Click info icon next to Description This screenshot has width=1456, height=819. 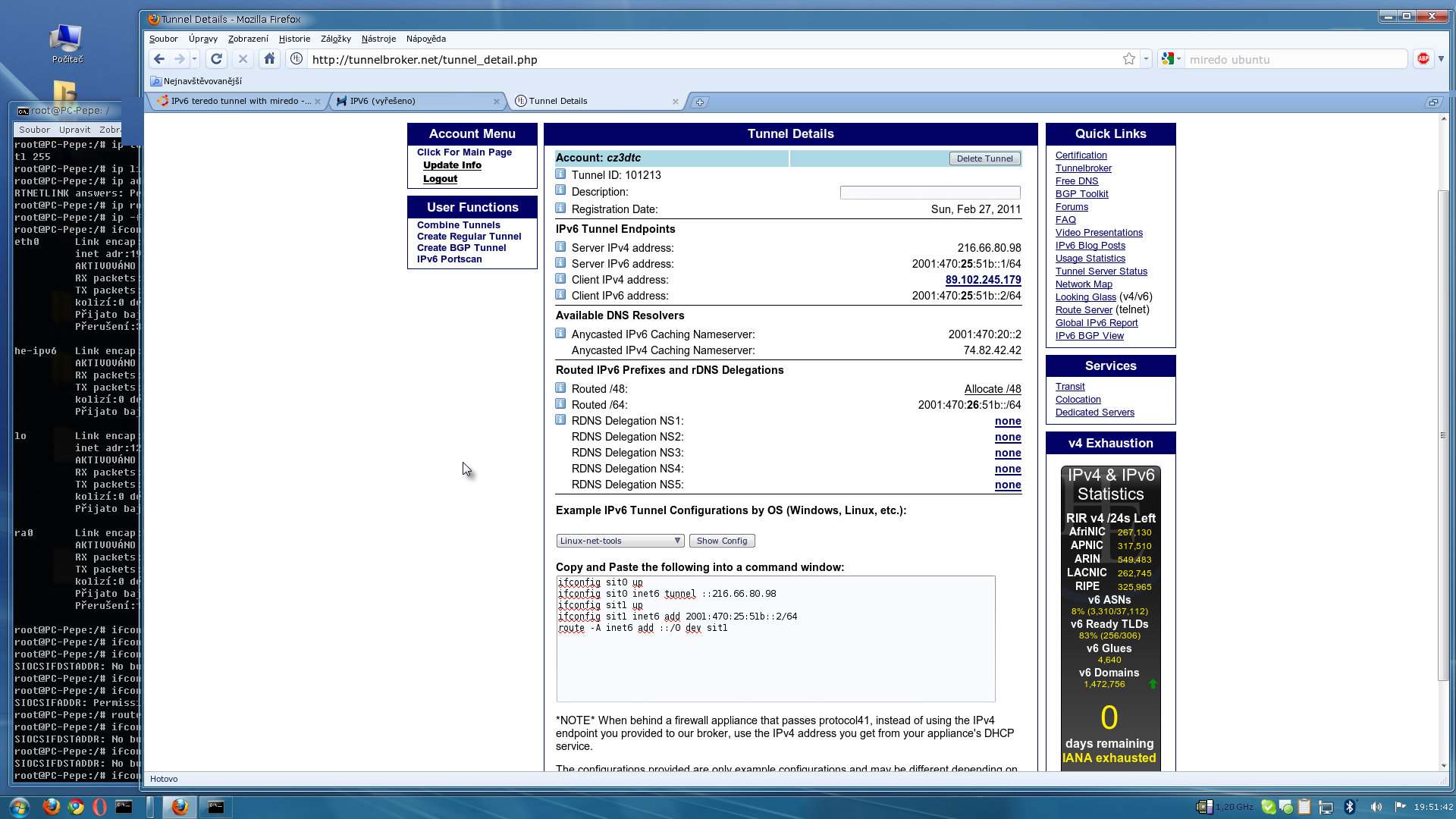pos(560,190)
